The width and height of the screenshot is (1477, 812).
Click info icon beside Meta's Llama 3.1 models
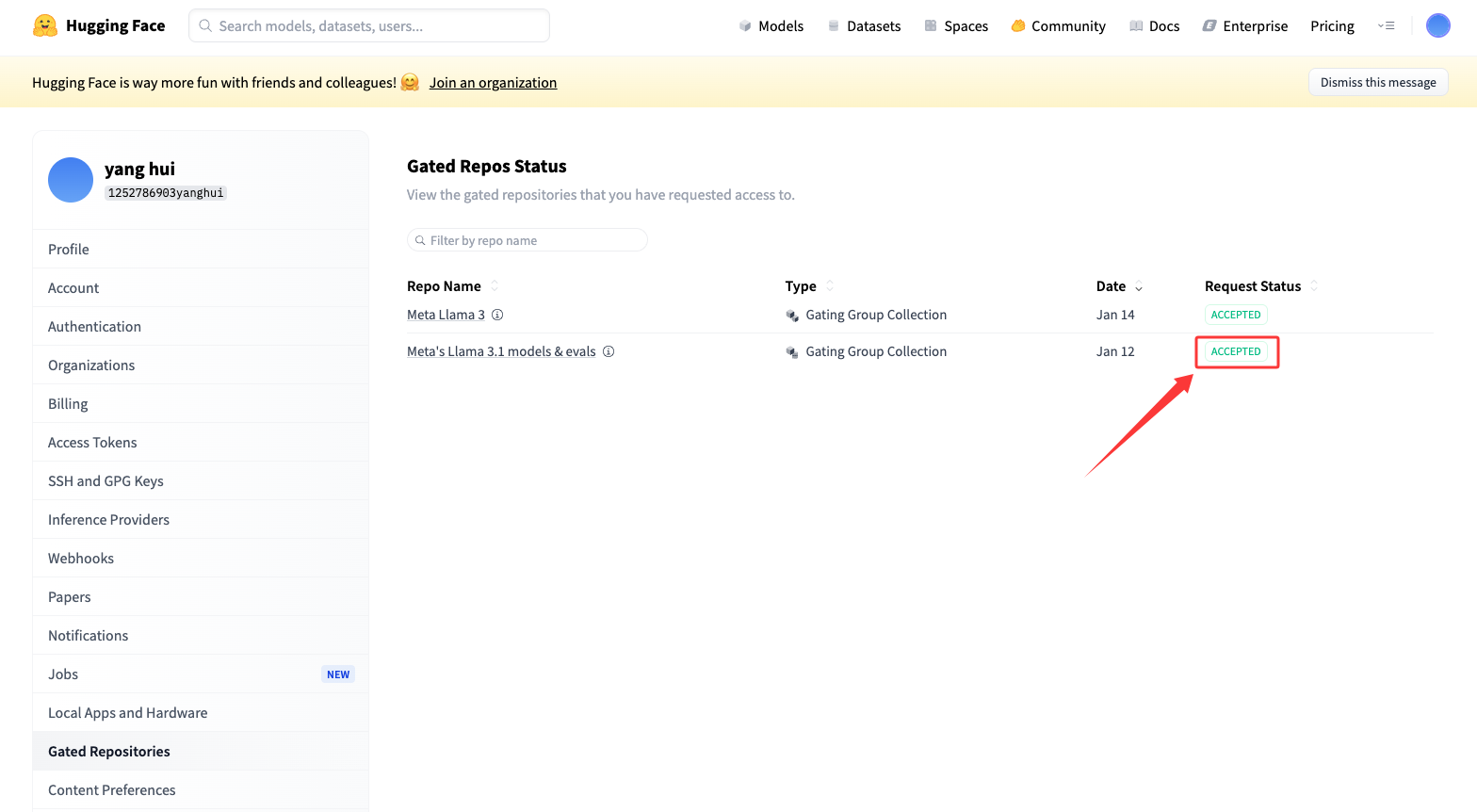point(609,351)
